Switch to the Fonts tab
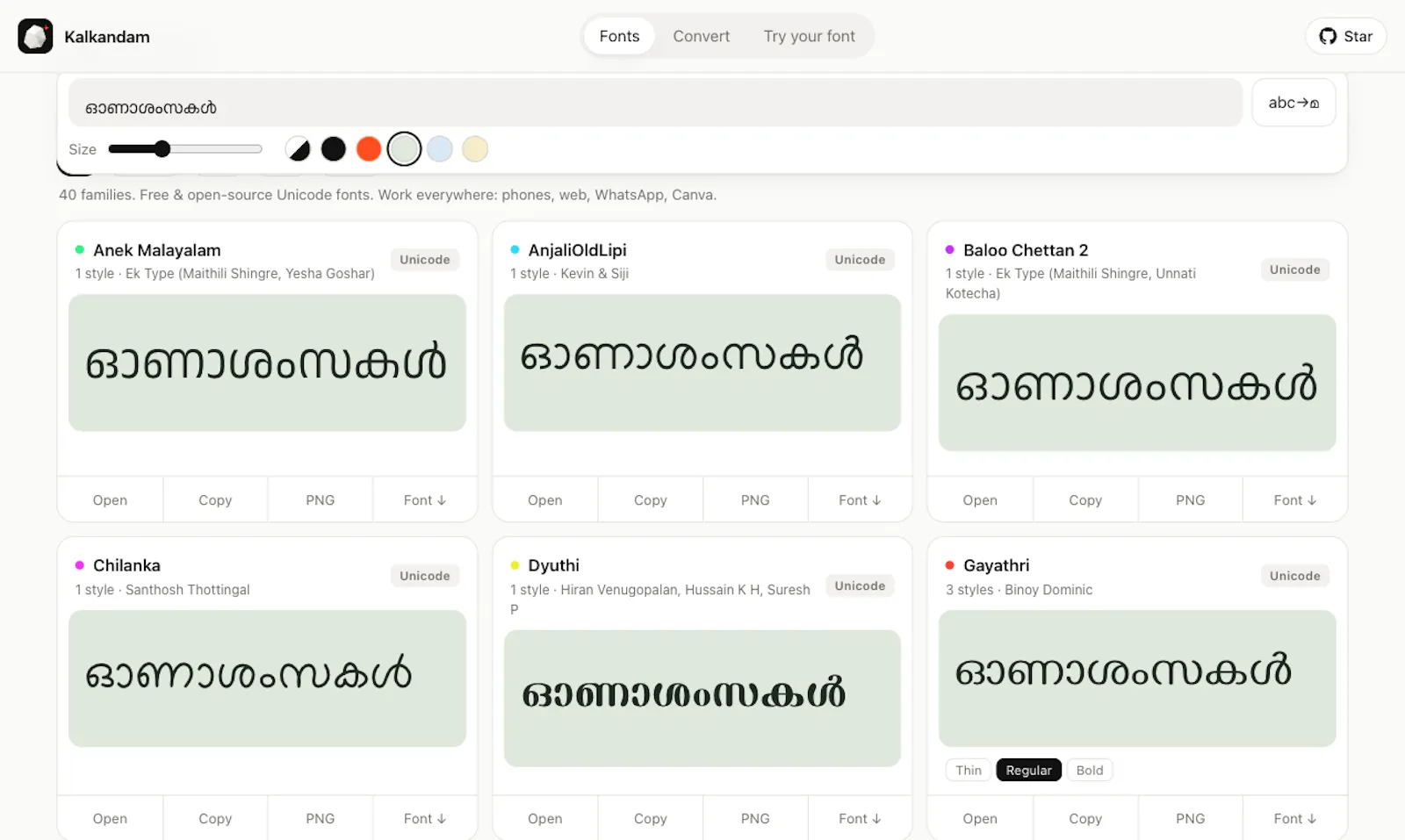Viewport: 1405px width, 840px height. pos(619,36)
